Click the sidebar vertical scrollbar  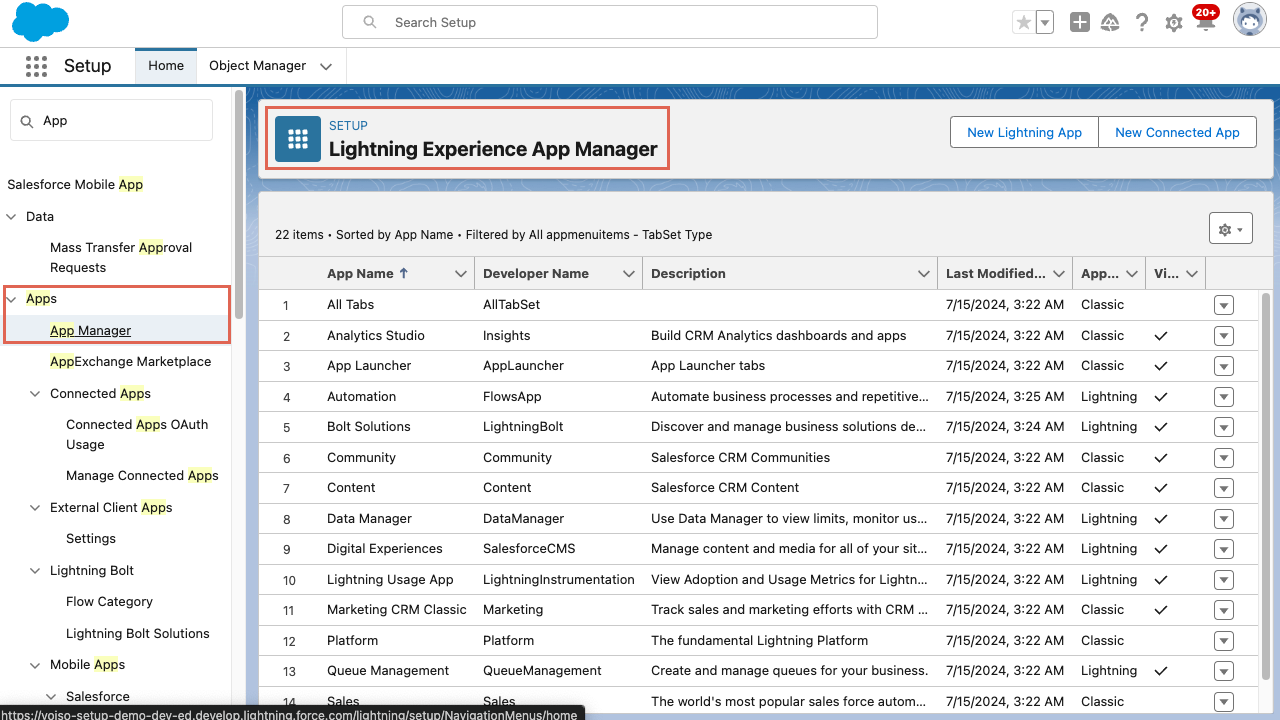(238, 205)
